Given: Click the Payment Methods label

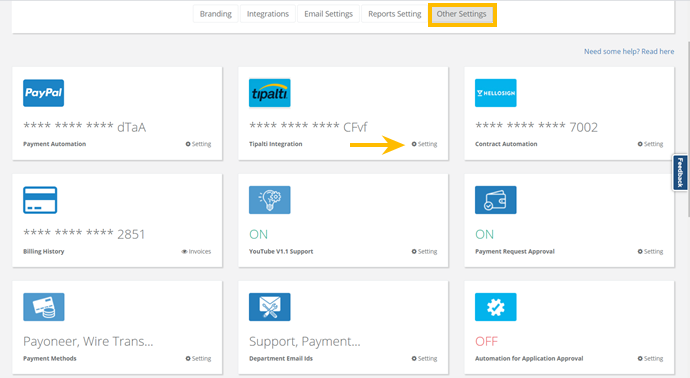Looking at the screenshot, I should click(50, 358).
